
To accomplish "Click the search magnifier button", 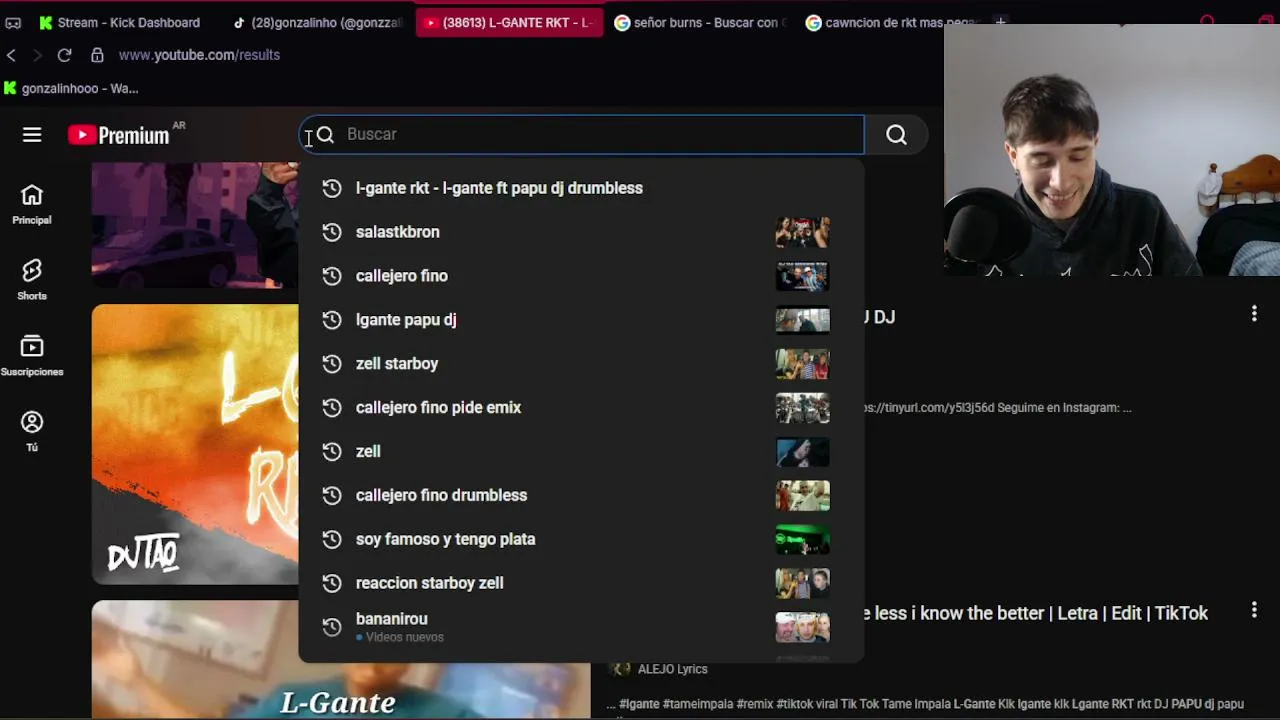I will click(x=896, y=135).
